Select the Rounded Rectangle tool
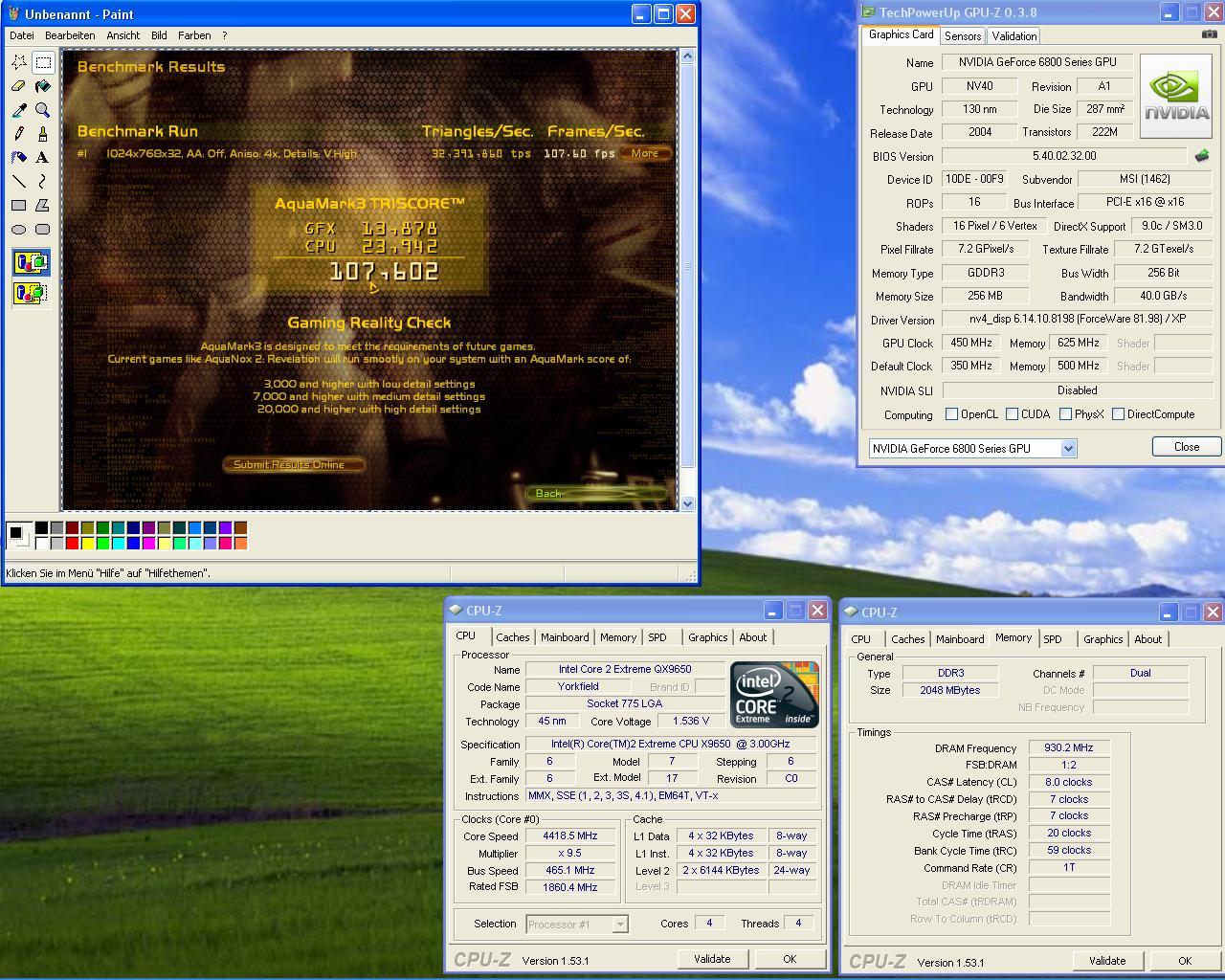The height and width of the screenshot is (980, 1225). 43,230
